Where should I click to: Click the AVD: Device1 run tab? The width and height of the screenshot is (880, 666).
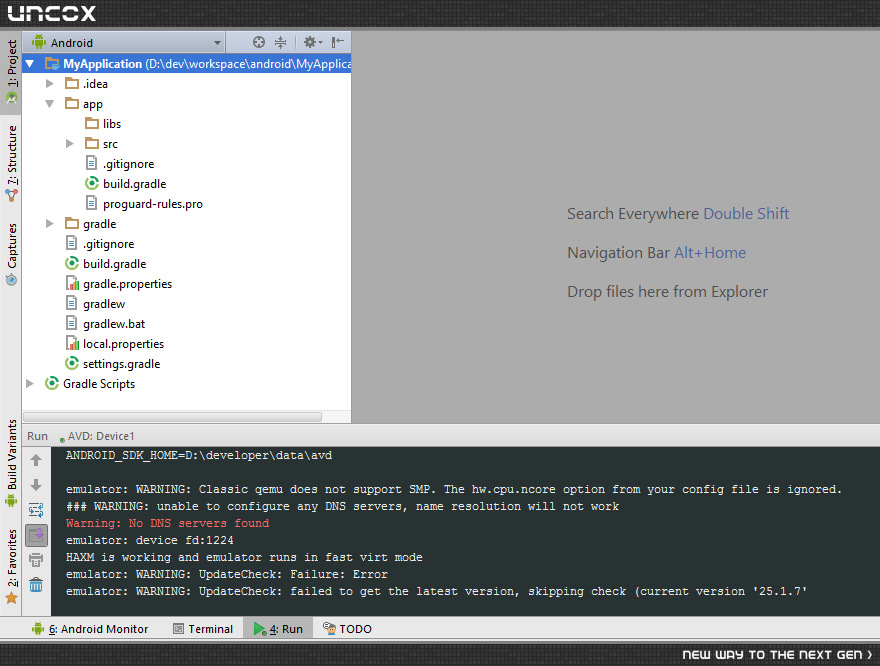pyautogui.click(x=97, y=436)
